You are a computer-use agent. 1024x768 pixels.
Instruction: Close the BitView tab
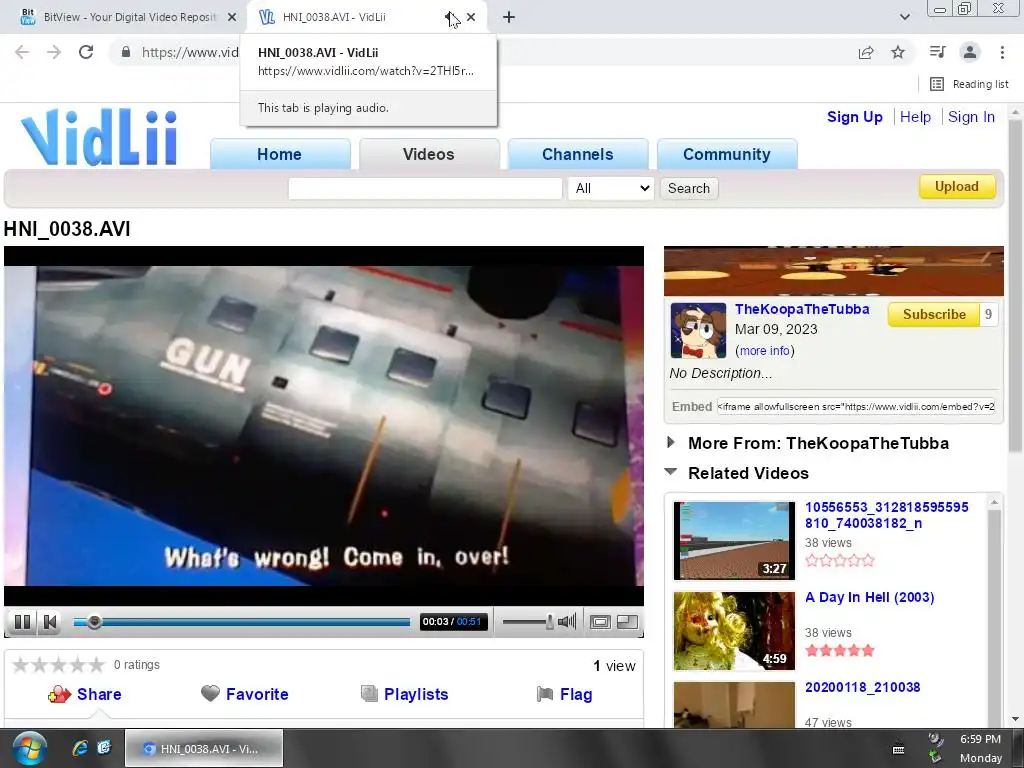click(x=232, y=17)
